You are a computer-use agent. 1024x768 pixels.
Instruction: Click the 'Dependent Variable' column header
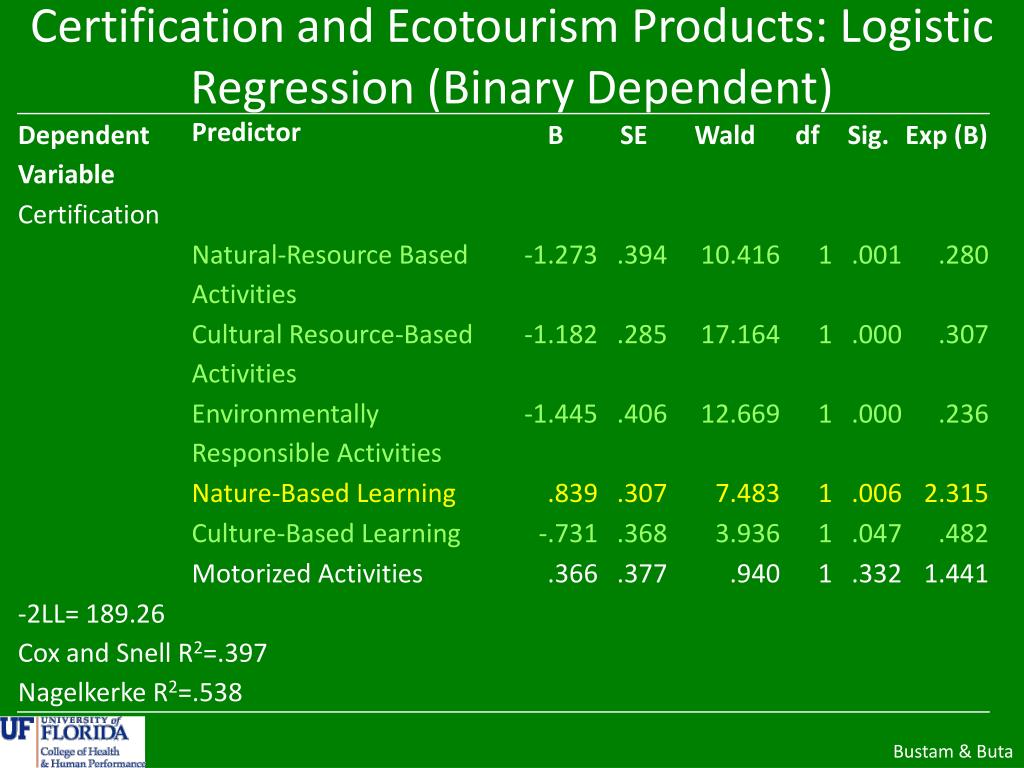click(x=84, y=155)
